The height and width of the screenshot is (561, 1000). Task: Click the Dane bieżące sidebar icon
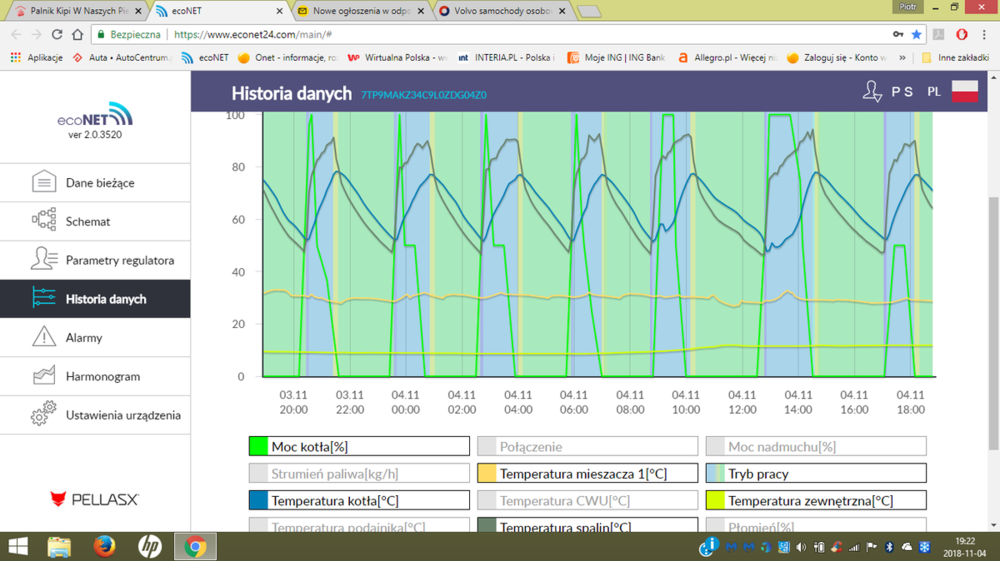pos(44,183)
